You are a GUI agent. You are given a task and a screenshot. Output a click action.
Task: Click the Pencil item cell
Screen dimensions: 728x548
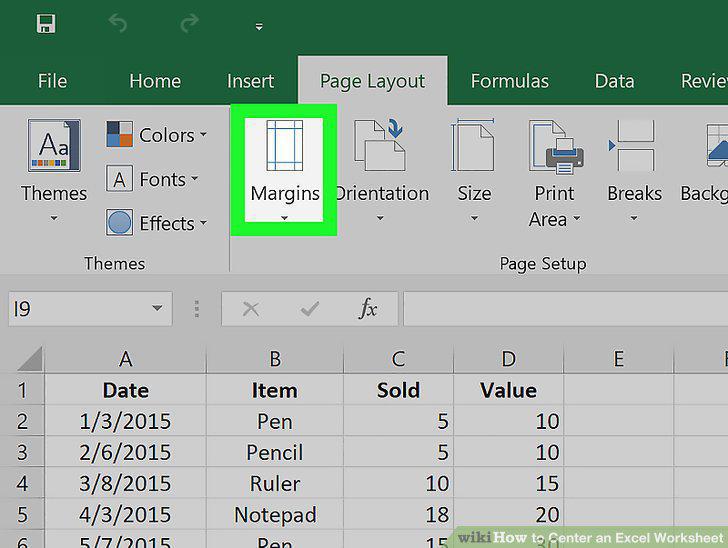click(275, 452)
